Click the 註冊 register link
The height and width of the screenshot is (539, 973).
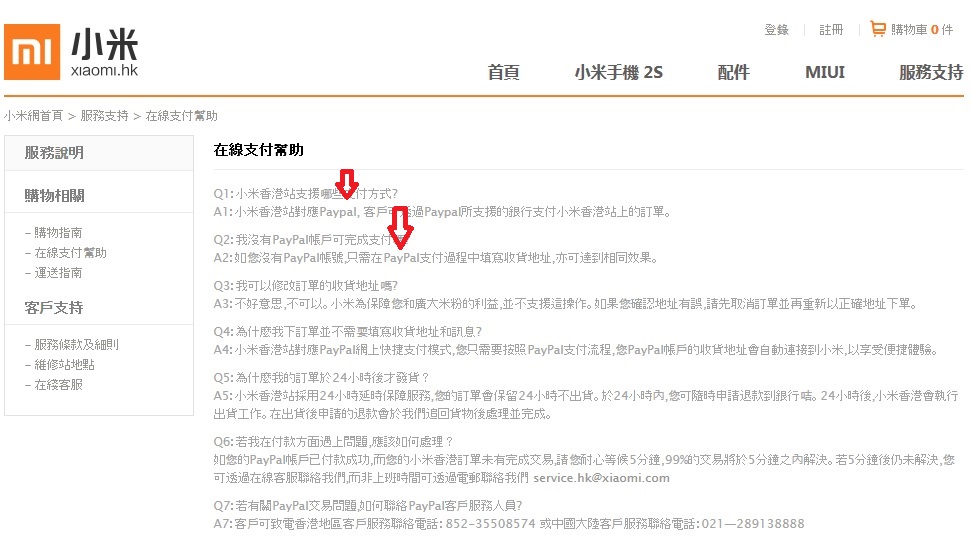[x=831, y=30]
